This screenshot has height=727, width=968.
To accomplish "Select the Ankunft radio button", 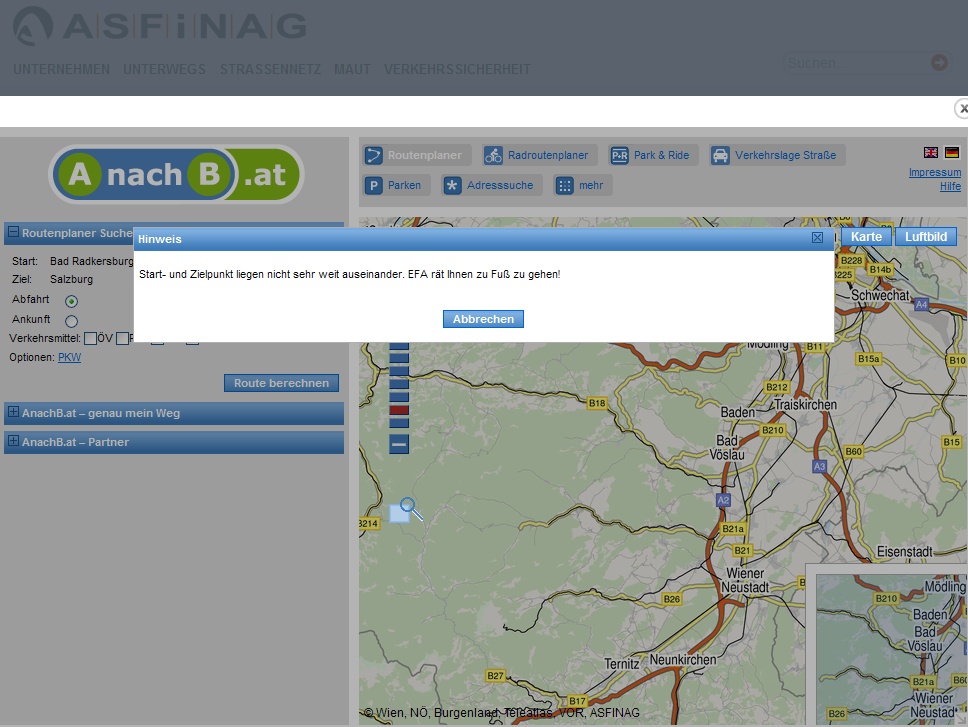I will point(70,320).
